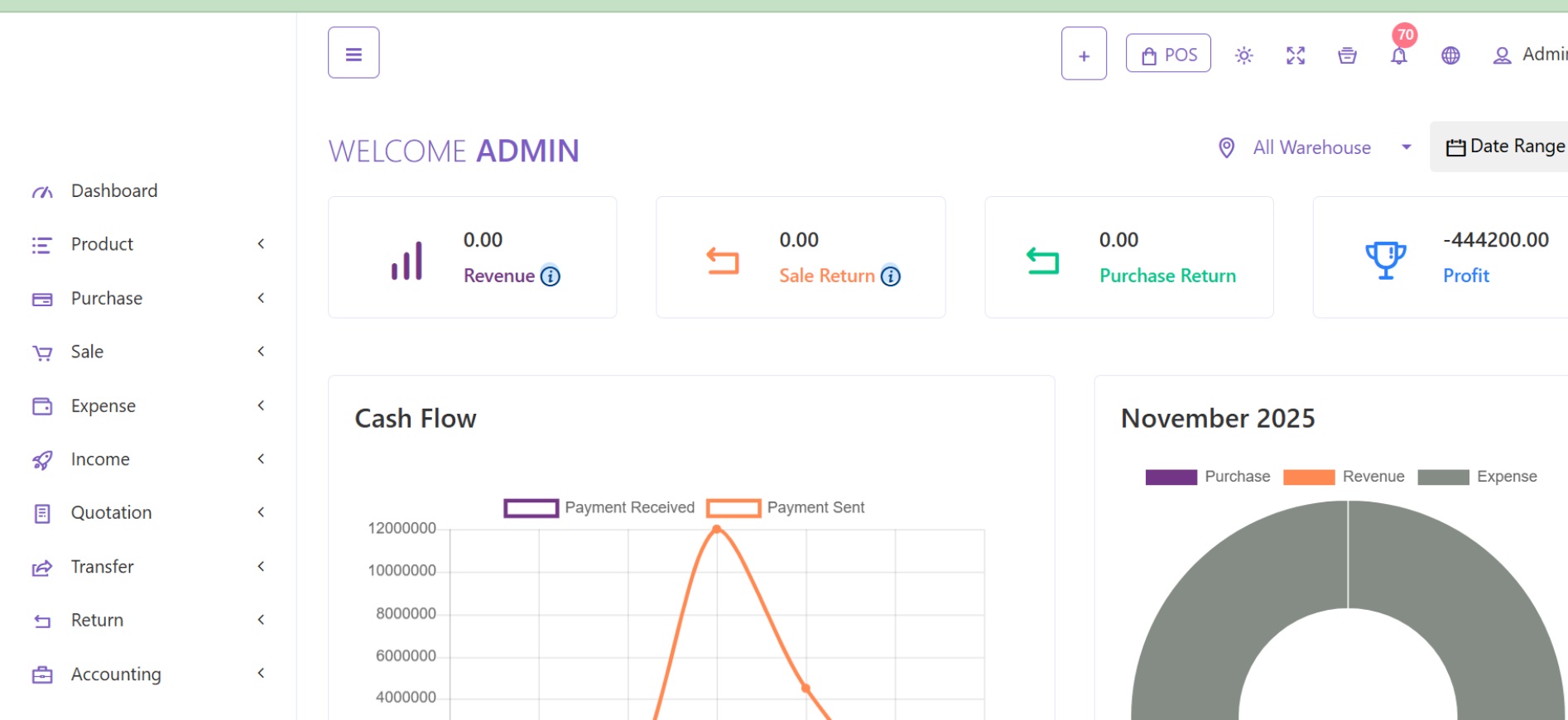
Task: Click the Profit trophy icon
Action: (x=1386, y=260)
